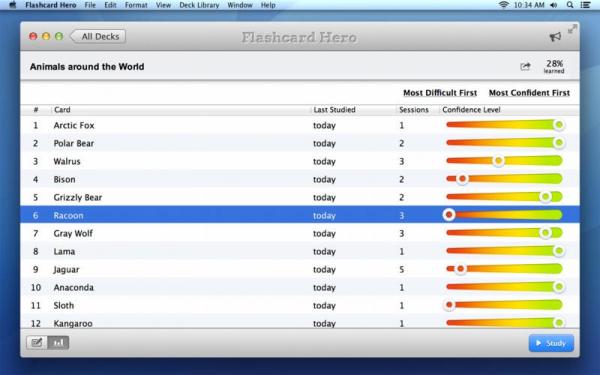Click the Wi-Fi status icon

tap(503, 5)
